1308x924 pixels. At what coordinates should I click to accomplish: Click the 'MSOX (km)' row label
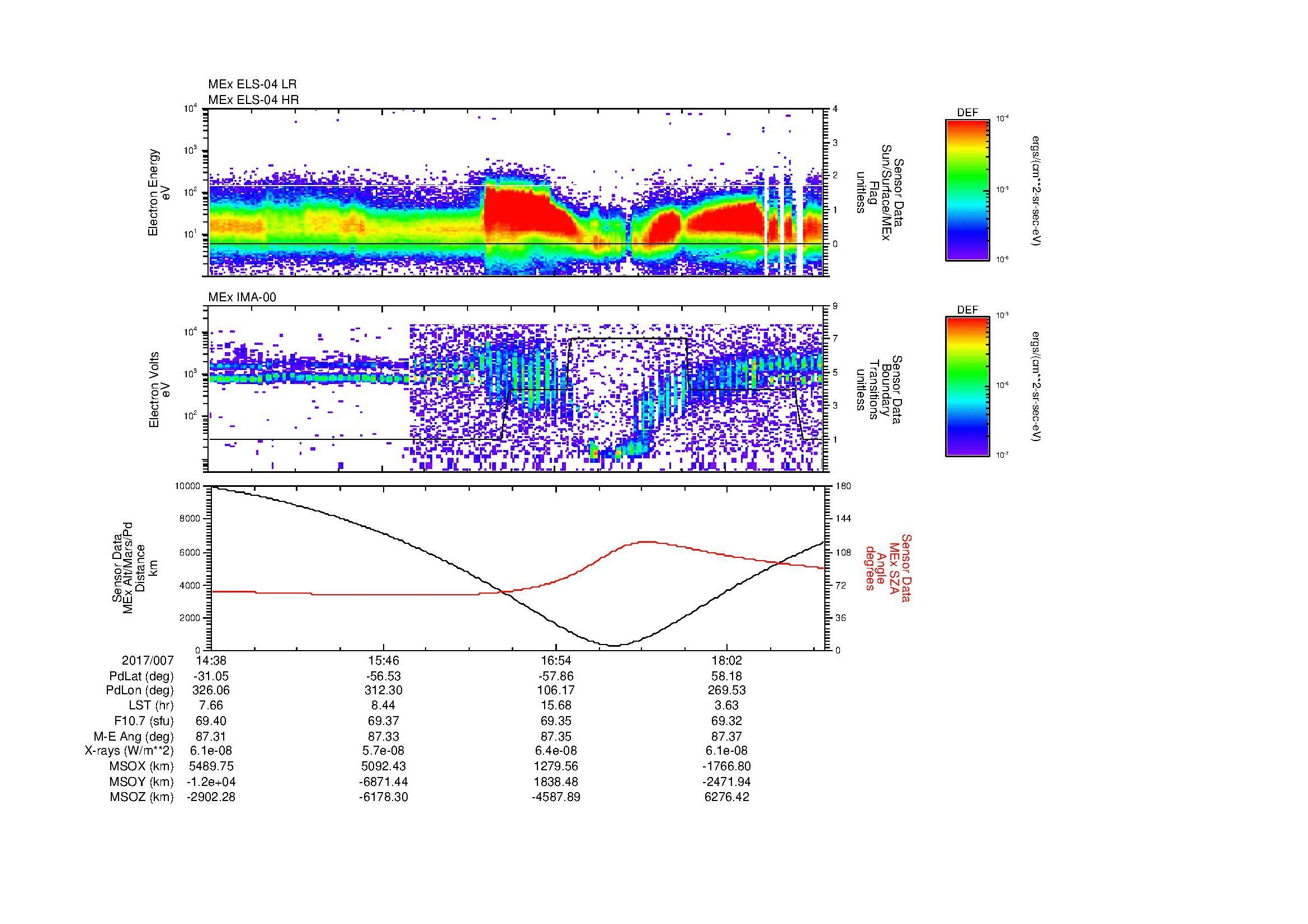coord(141,766)
